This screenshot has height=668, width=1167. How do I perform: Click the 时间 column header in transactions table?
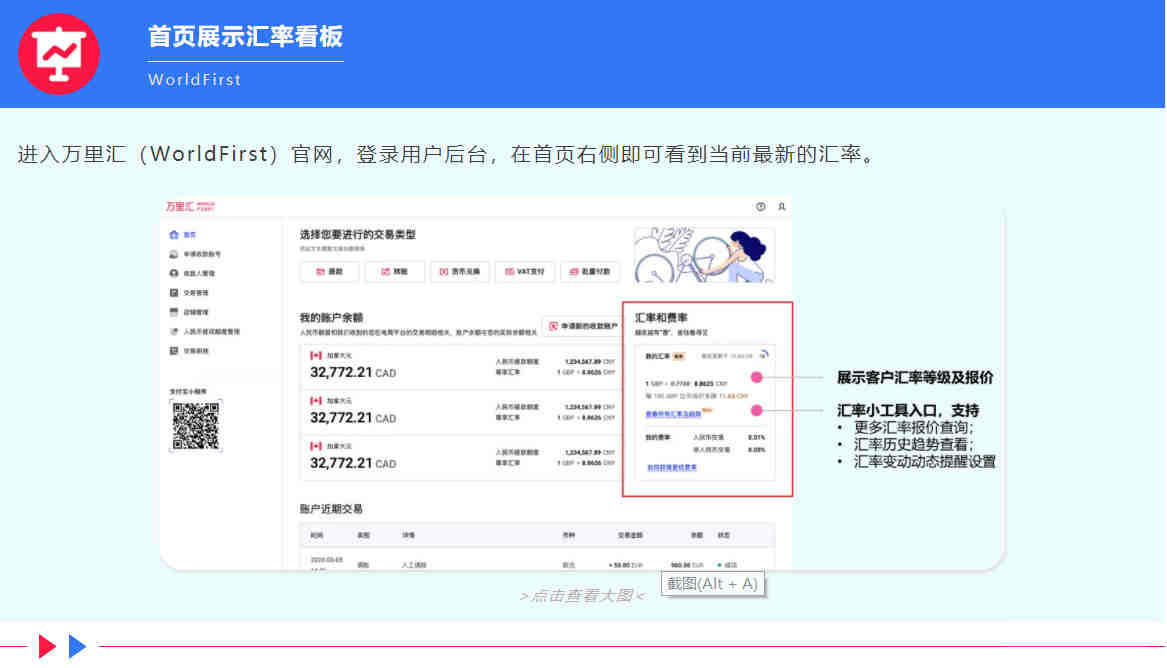pos(317,536)
